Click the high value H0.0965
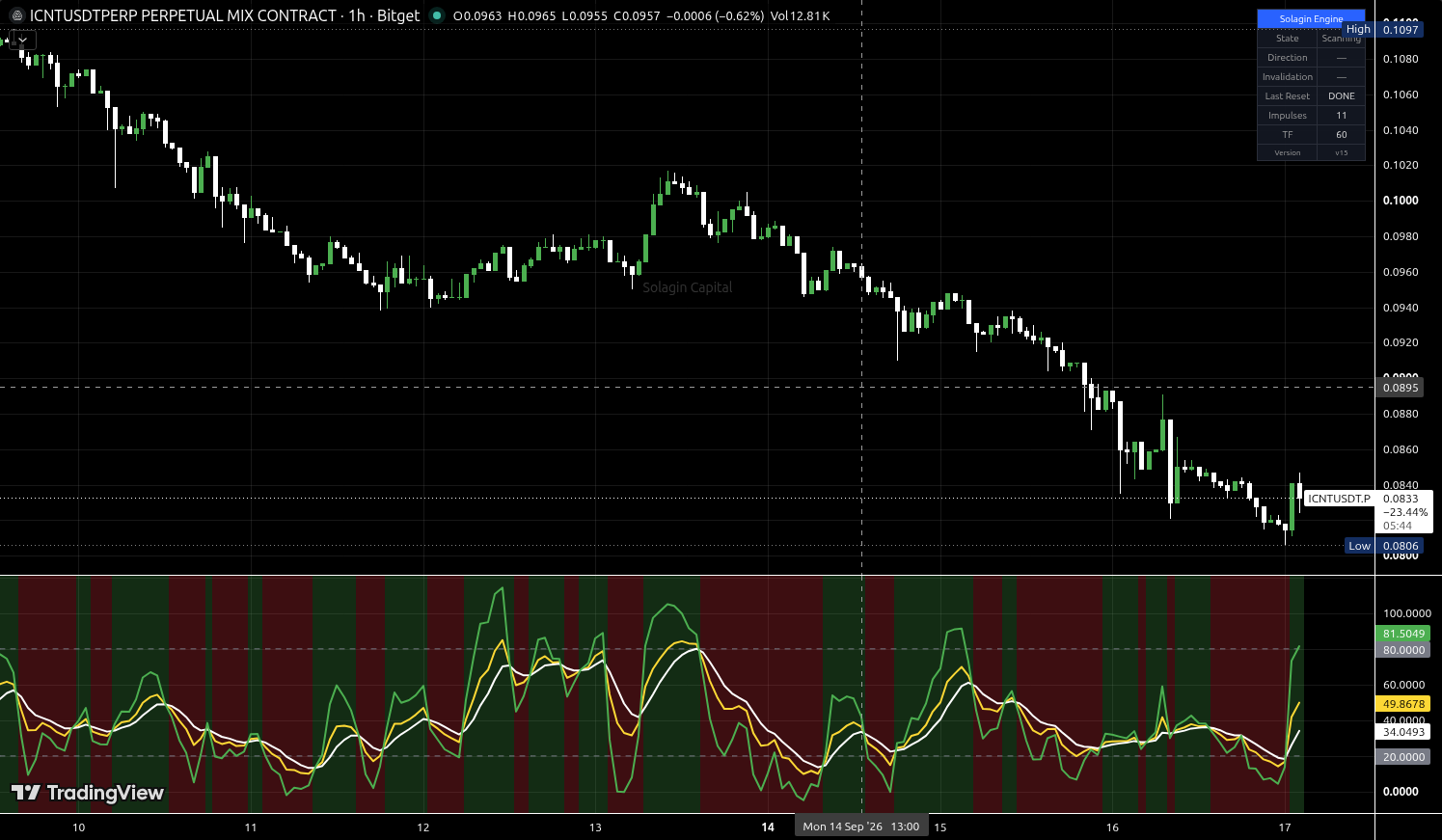 [x=531, y=16]
